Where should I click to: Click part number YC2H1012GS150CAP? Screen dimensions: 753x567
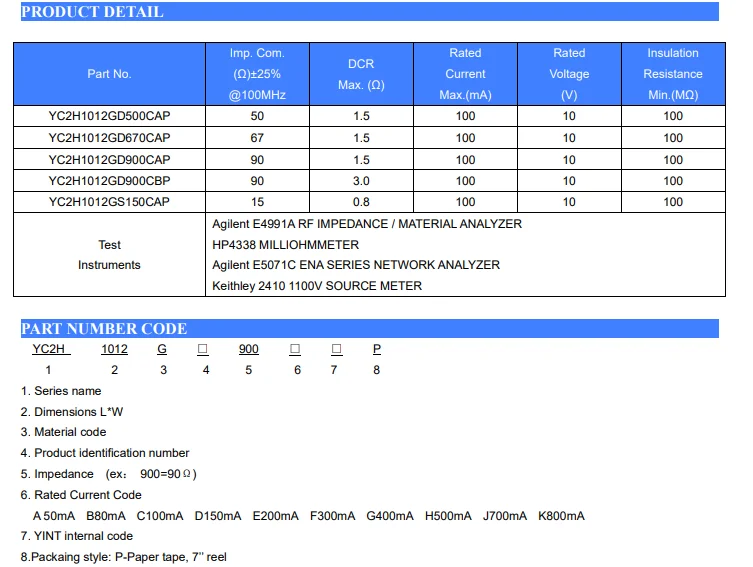[109, 202]
